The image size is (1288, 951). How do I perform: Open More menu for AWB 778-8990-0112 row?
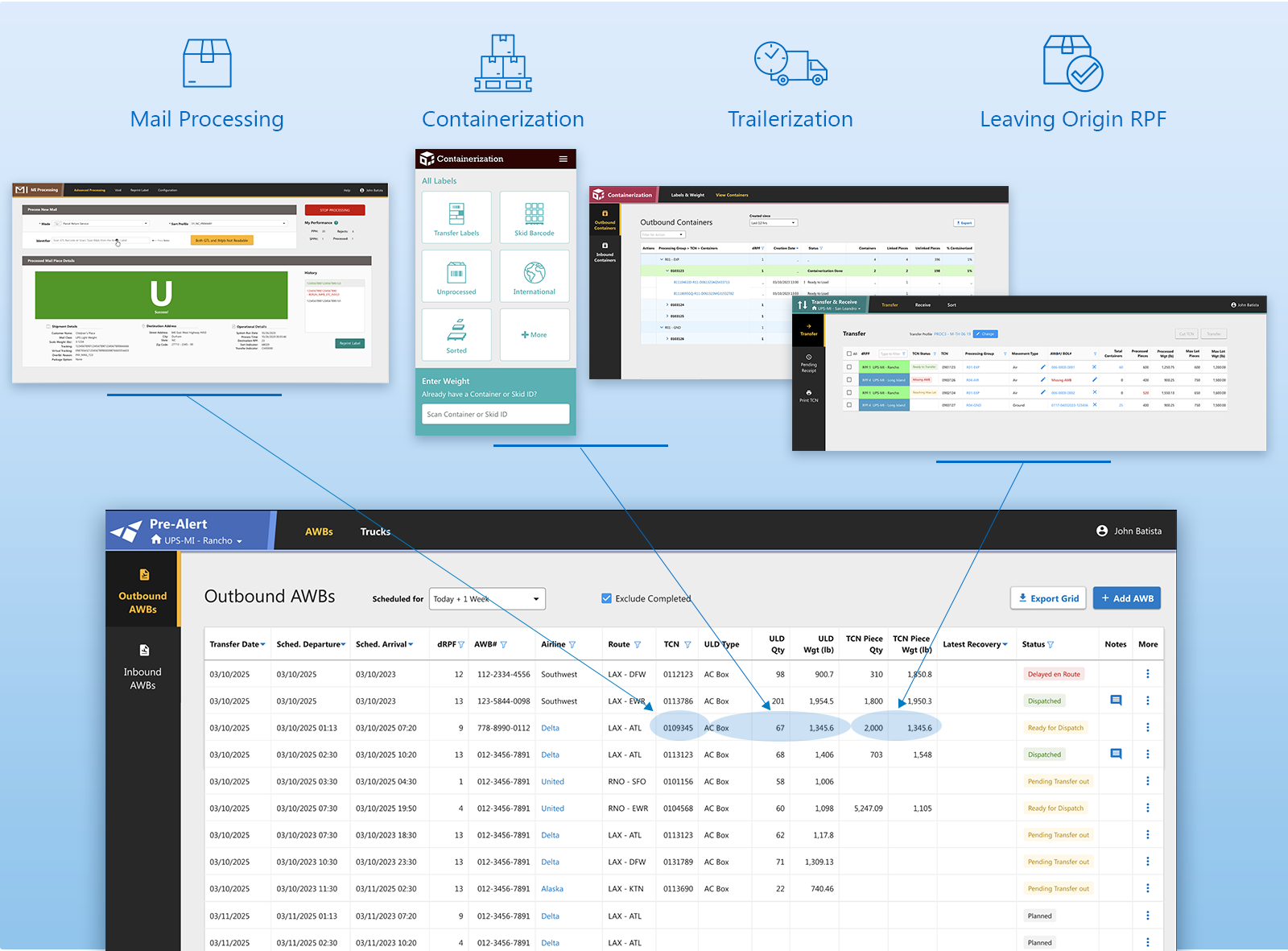[1148, 728]
